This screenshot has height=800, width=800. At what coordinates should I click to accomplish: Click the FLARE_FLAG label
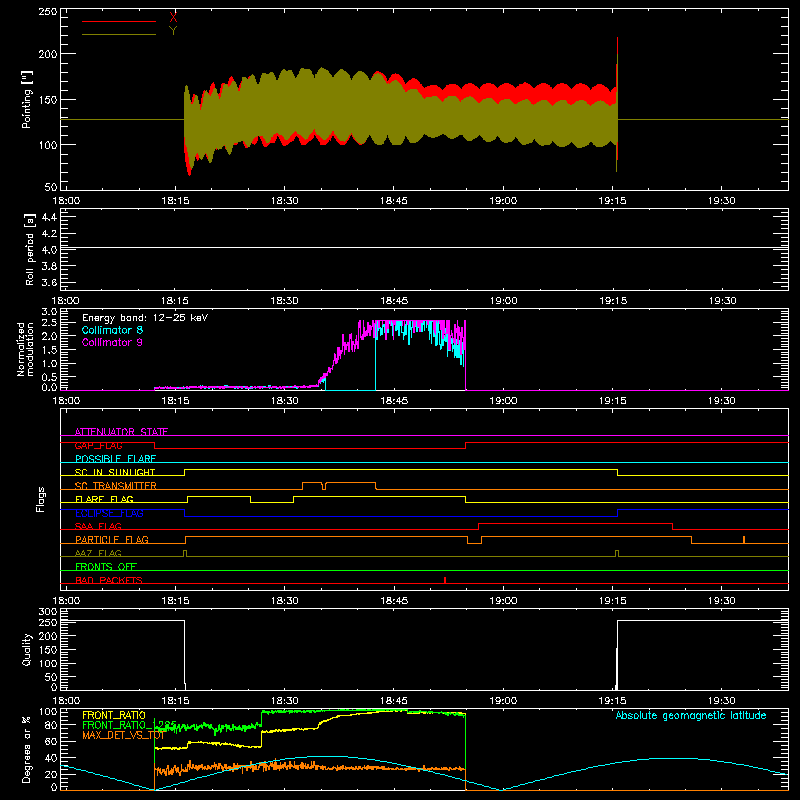[104, 499]
